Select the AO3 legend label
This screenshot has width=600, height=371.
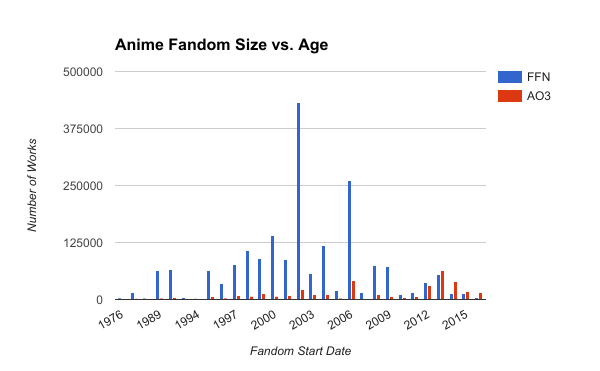pyautogui.click(x=538, y=96)
